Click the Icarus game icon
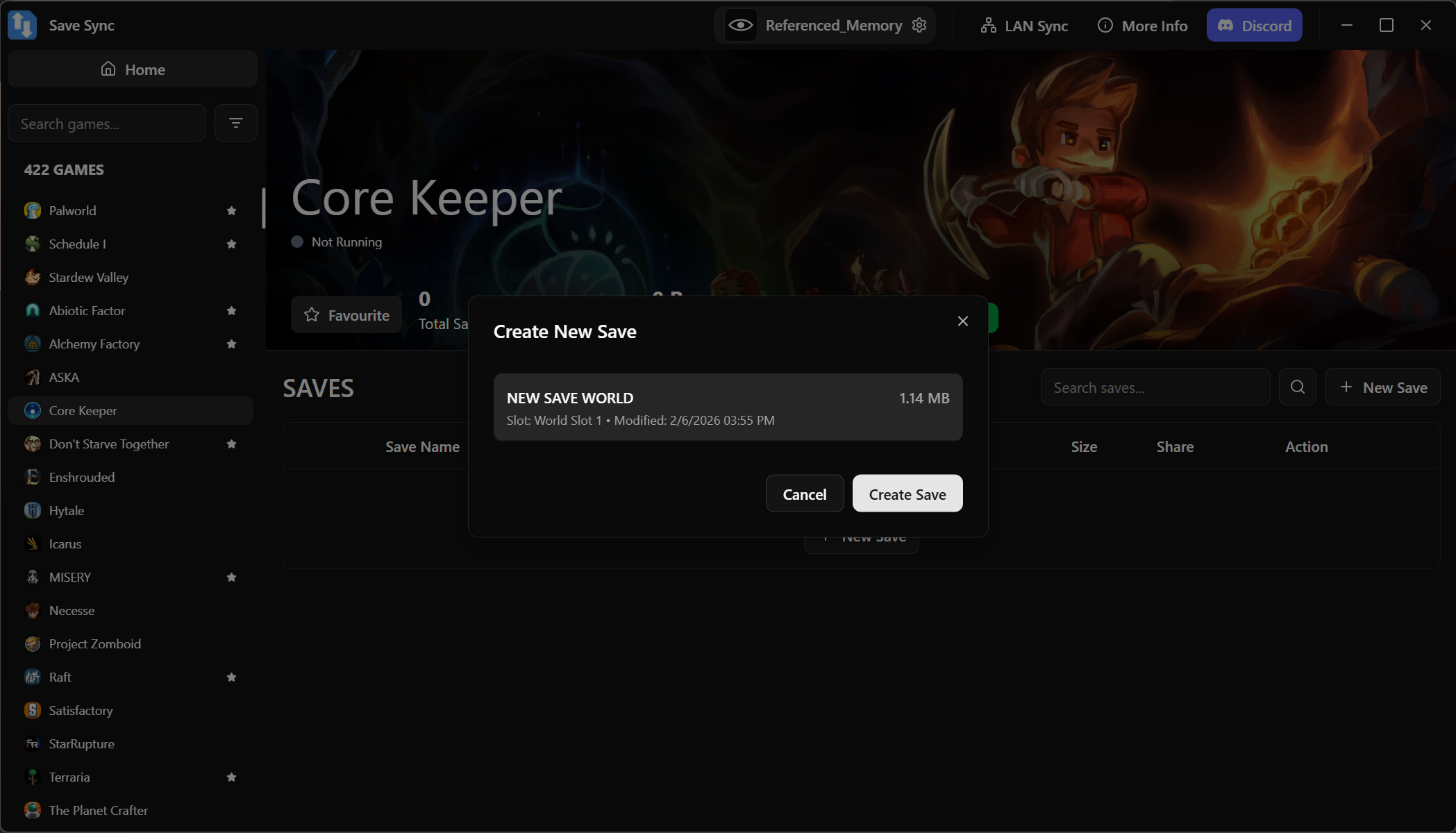 pos(33,544)
